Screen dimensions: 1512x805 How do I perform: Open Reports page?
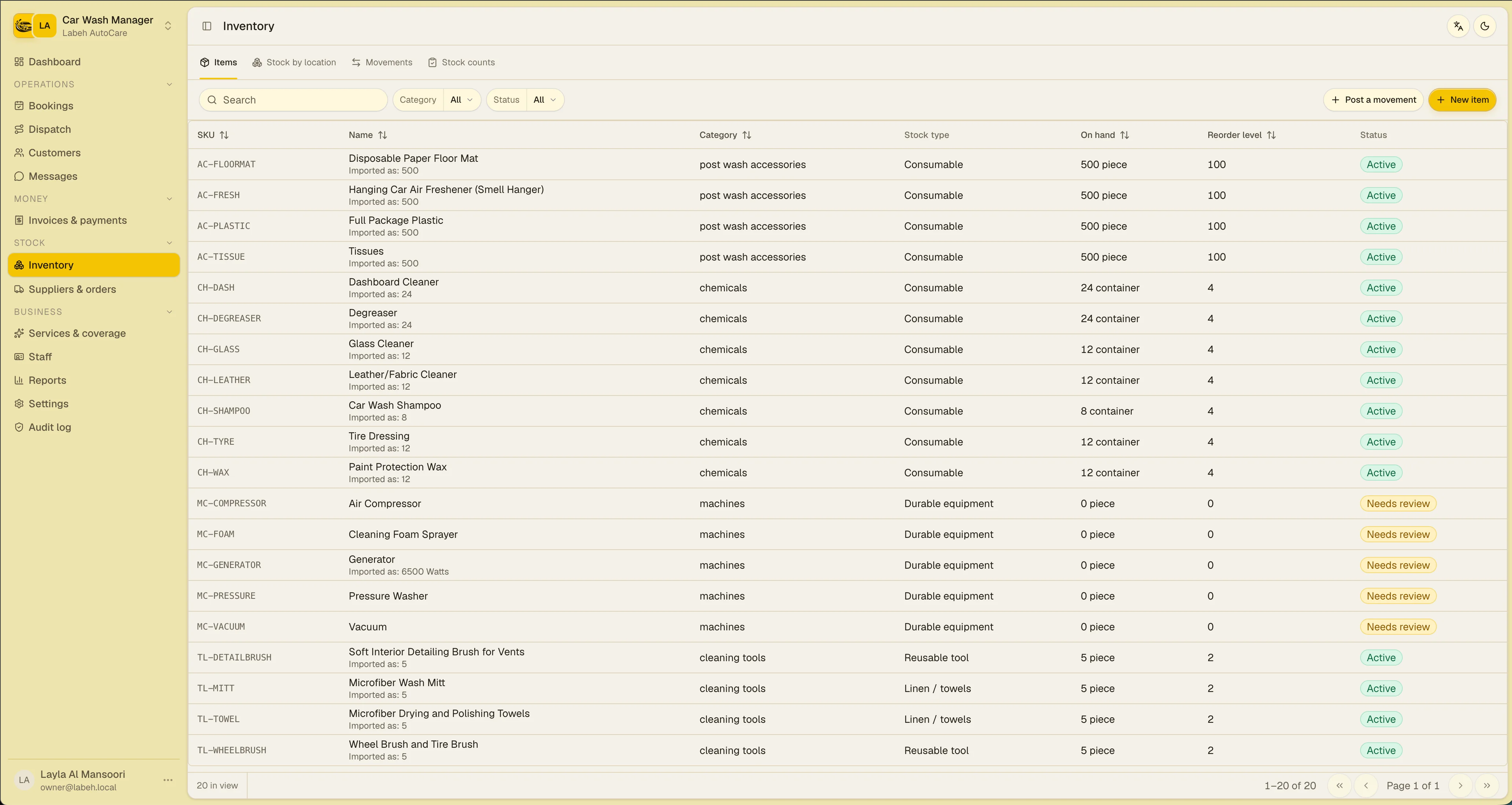[x=94, y=380]
